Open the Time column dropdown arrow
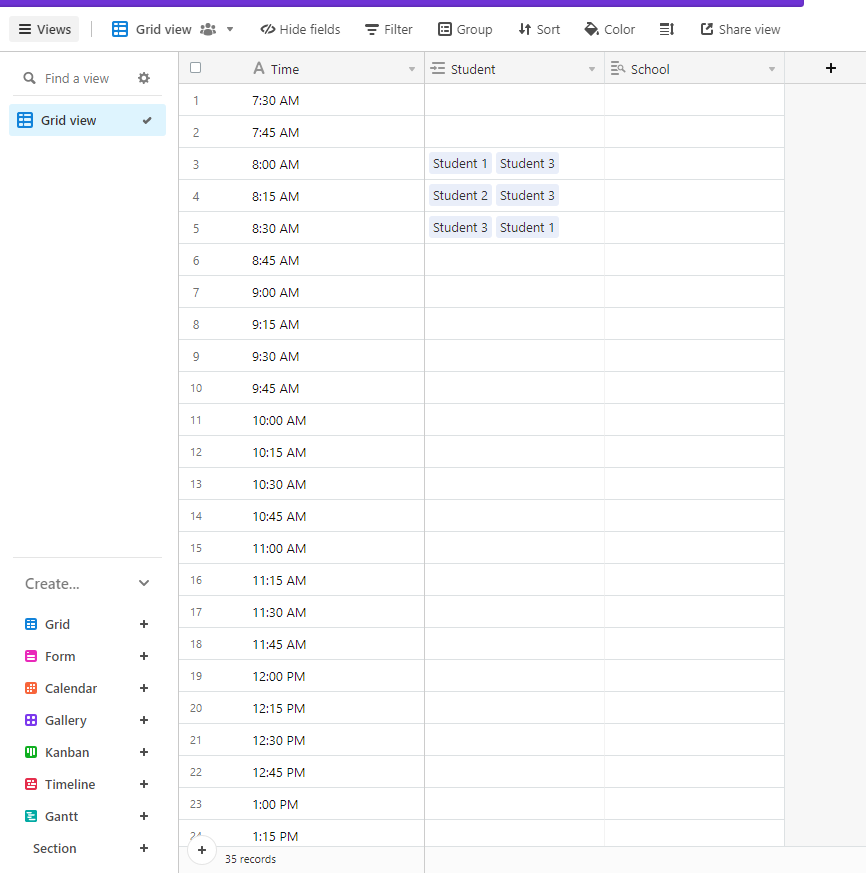The height and width of the screenshot is (873, 866). pos(412,69)
